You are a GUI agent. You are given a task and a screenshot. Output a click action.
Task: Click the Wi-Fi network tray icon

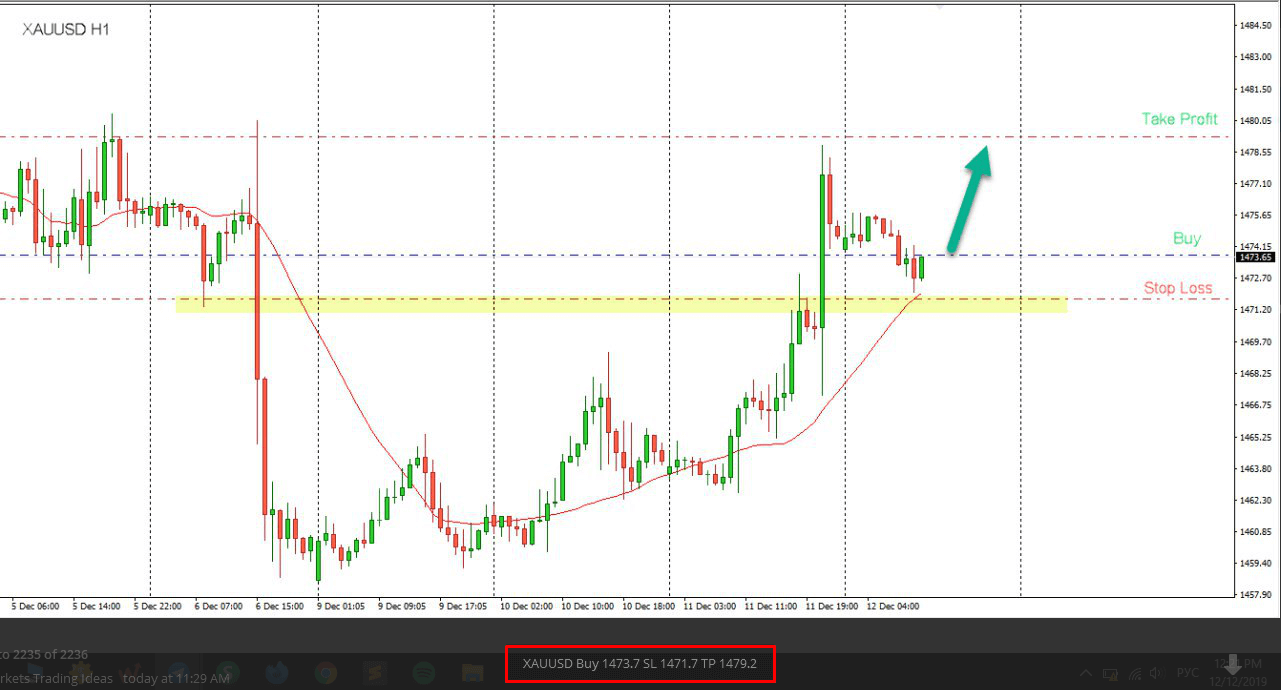pyautogui.click(x=1134, y=673)
